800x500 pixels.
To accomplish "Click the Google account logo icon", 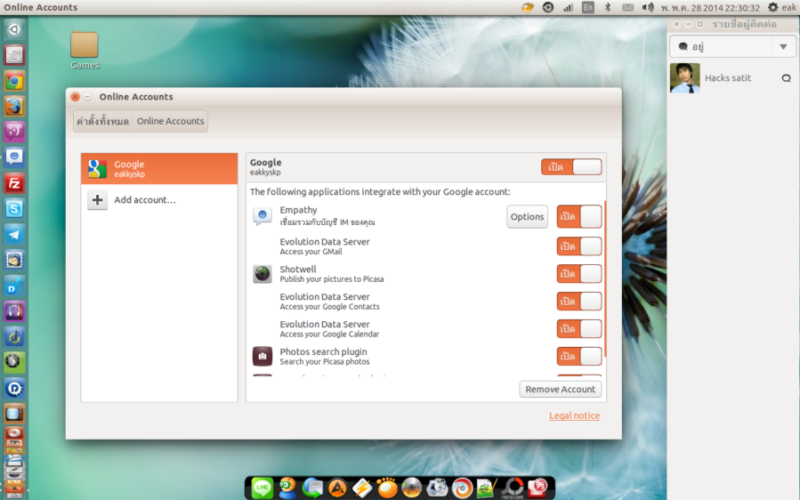I will click(97, 168).
